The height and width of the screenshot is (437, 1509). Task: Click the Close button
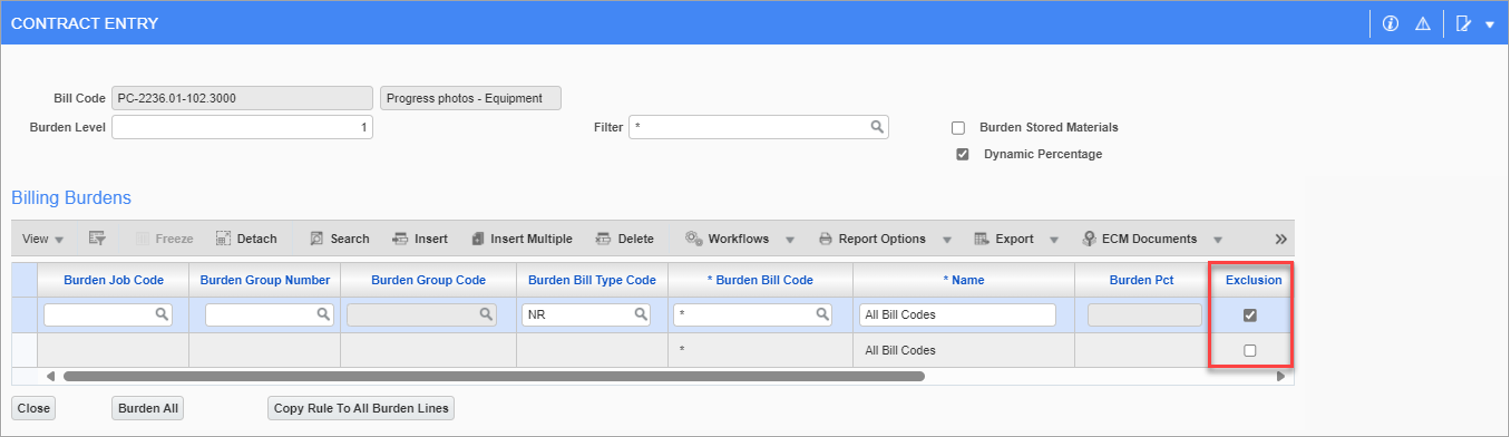(34, 408)
